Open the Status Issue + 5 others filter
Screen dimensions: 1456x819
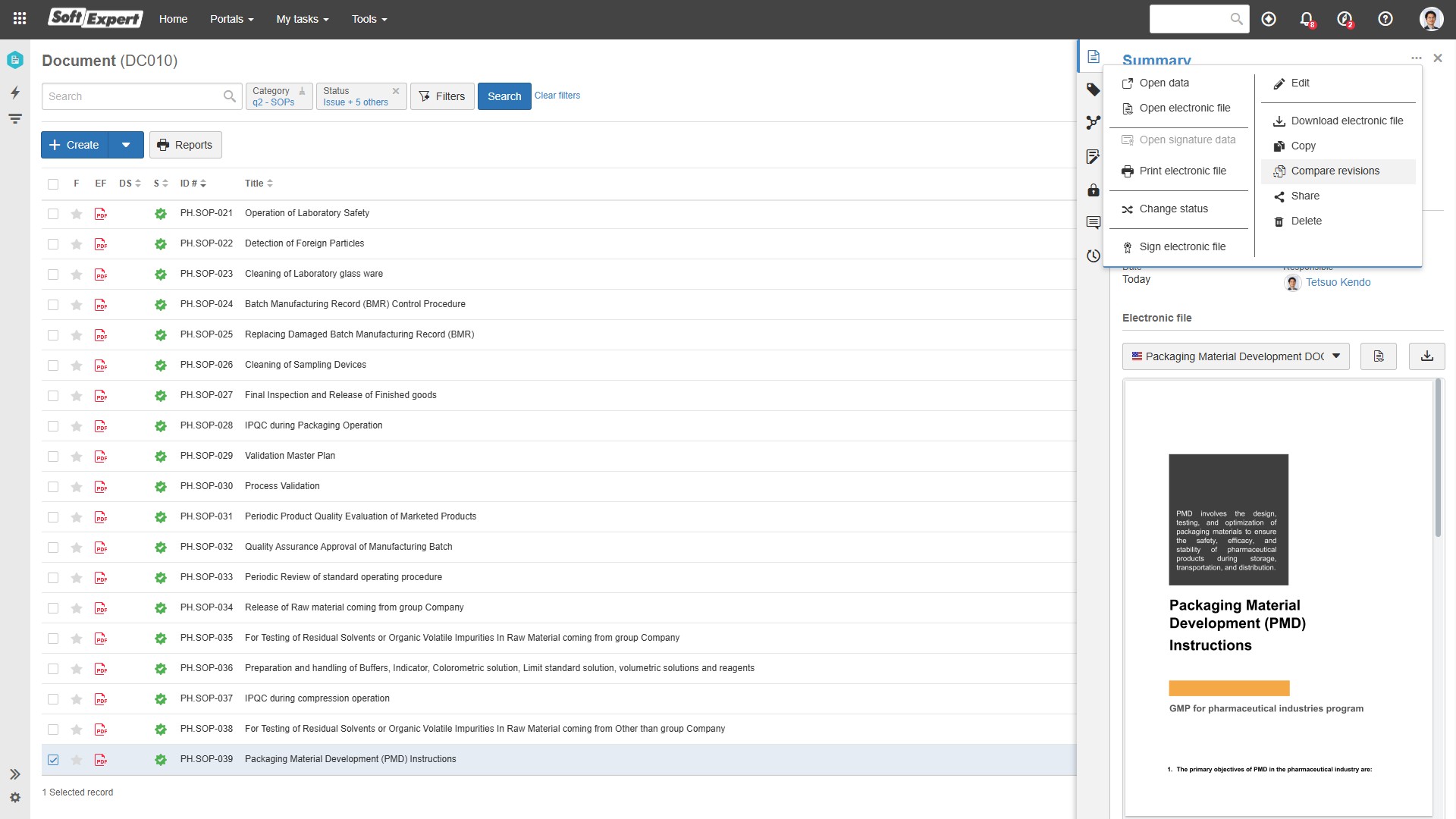(x=361, y=96)
